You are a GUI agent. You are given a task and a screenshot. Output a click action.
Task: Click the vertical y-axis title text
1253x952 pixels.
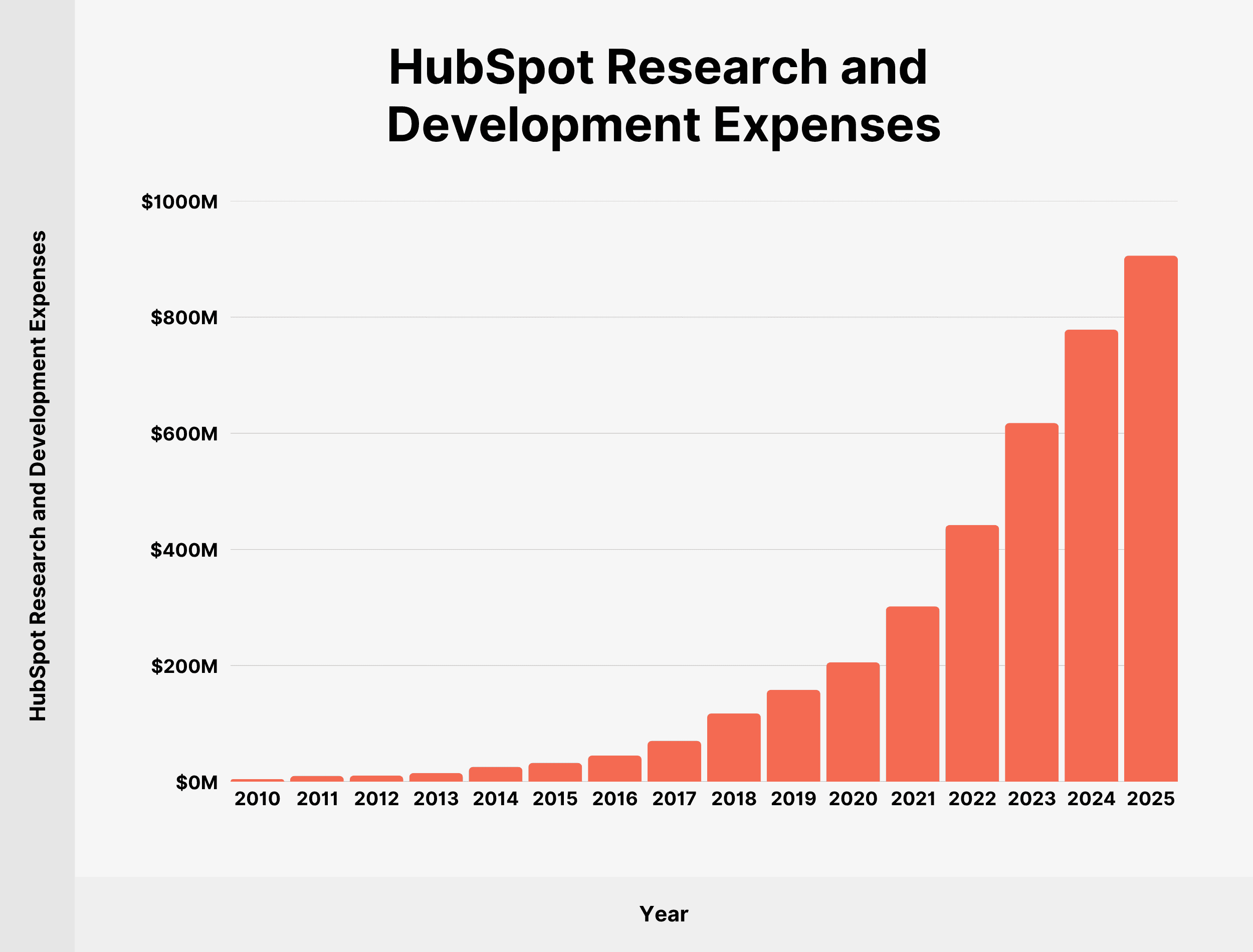click(x=38, y=476)
